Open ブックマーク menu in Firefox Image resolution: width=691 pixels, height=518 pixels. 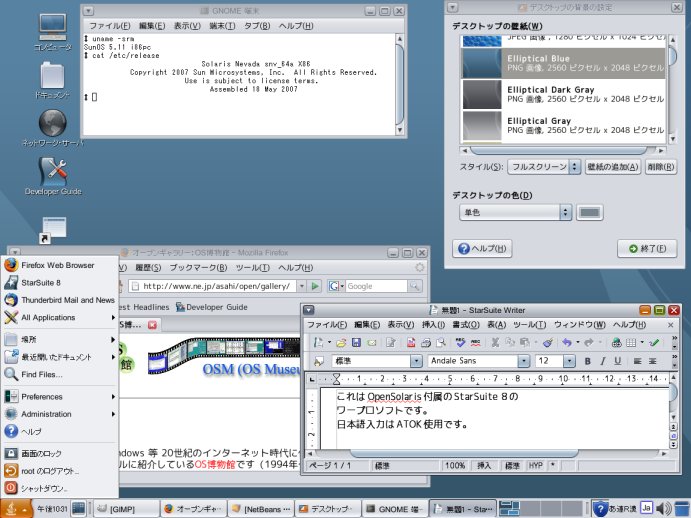198,268
